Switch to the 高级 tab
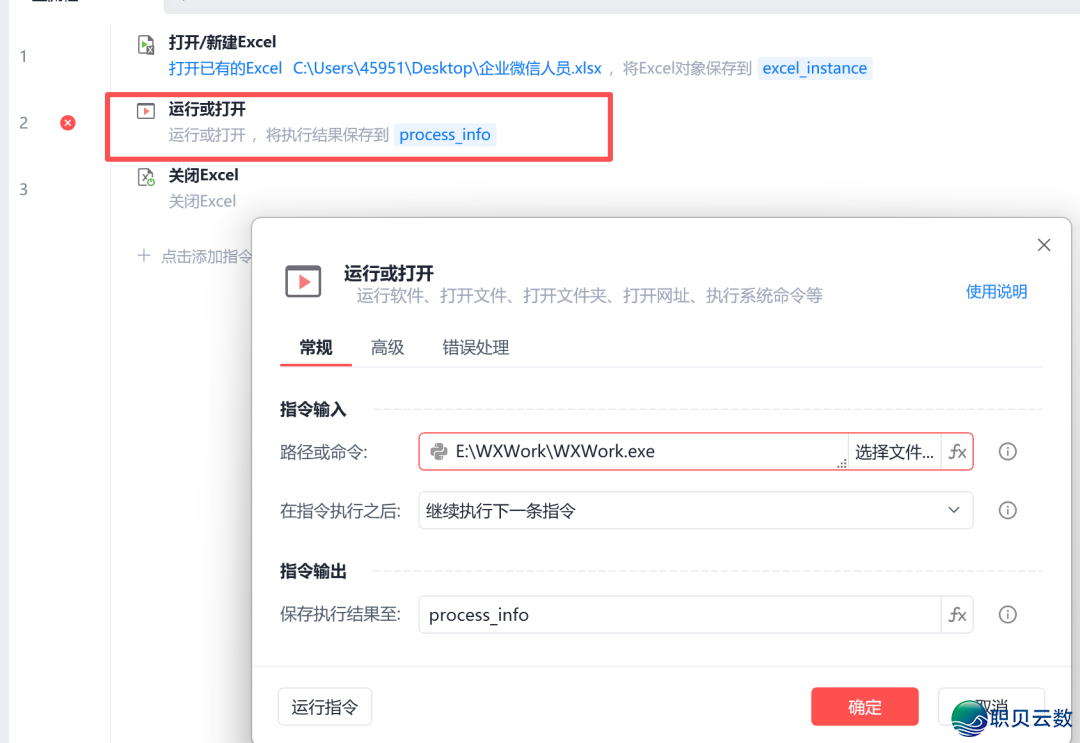Viewport: 1080px width, 743px height. coord(387,347)
